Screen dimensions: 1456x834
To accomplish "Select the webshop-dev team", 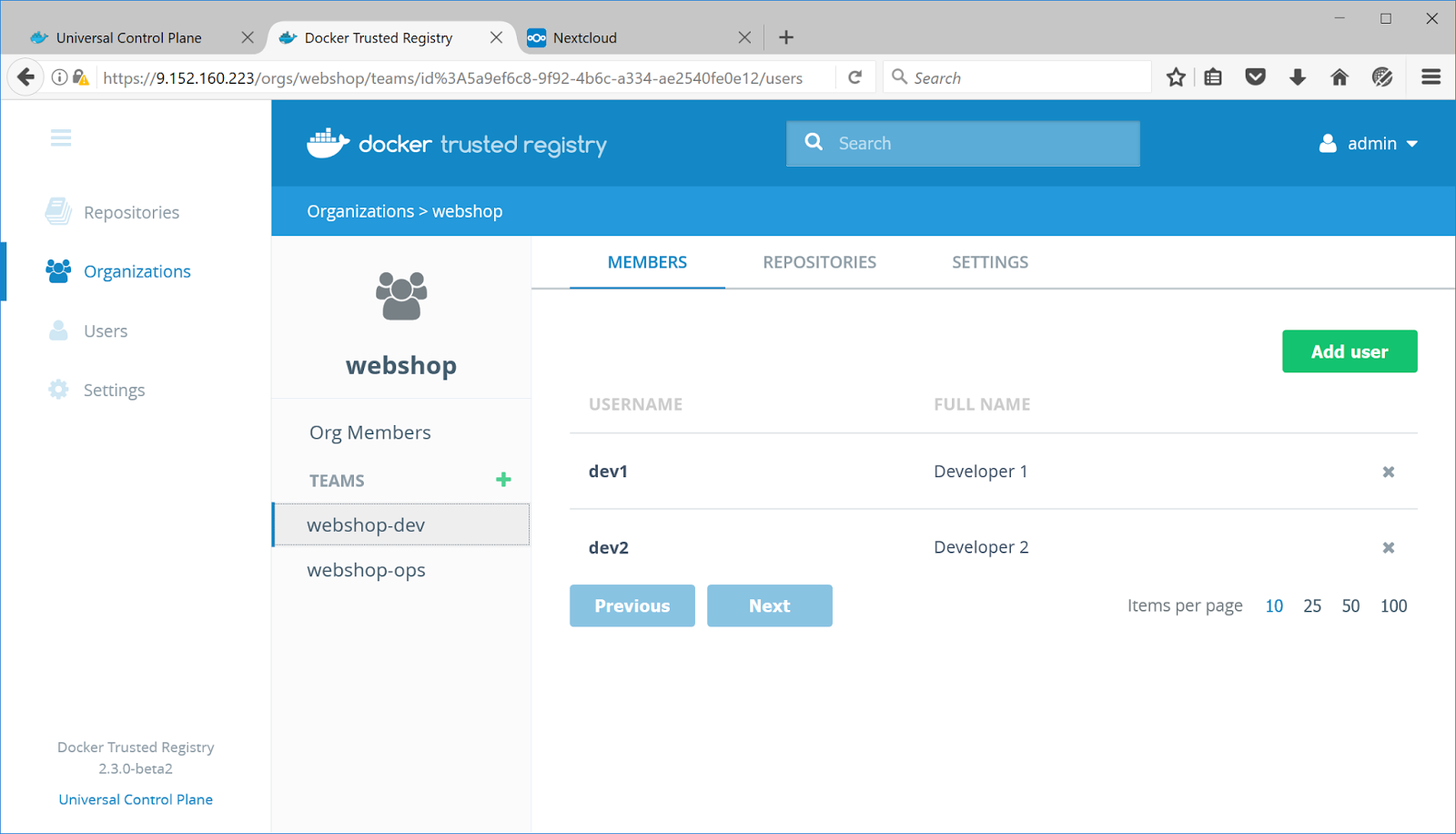I will click(x=401, y=524).
